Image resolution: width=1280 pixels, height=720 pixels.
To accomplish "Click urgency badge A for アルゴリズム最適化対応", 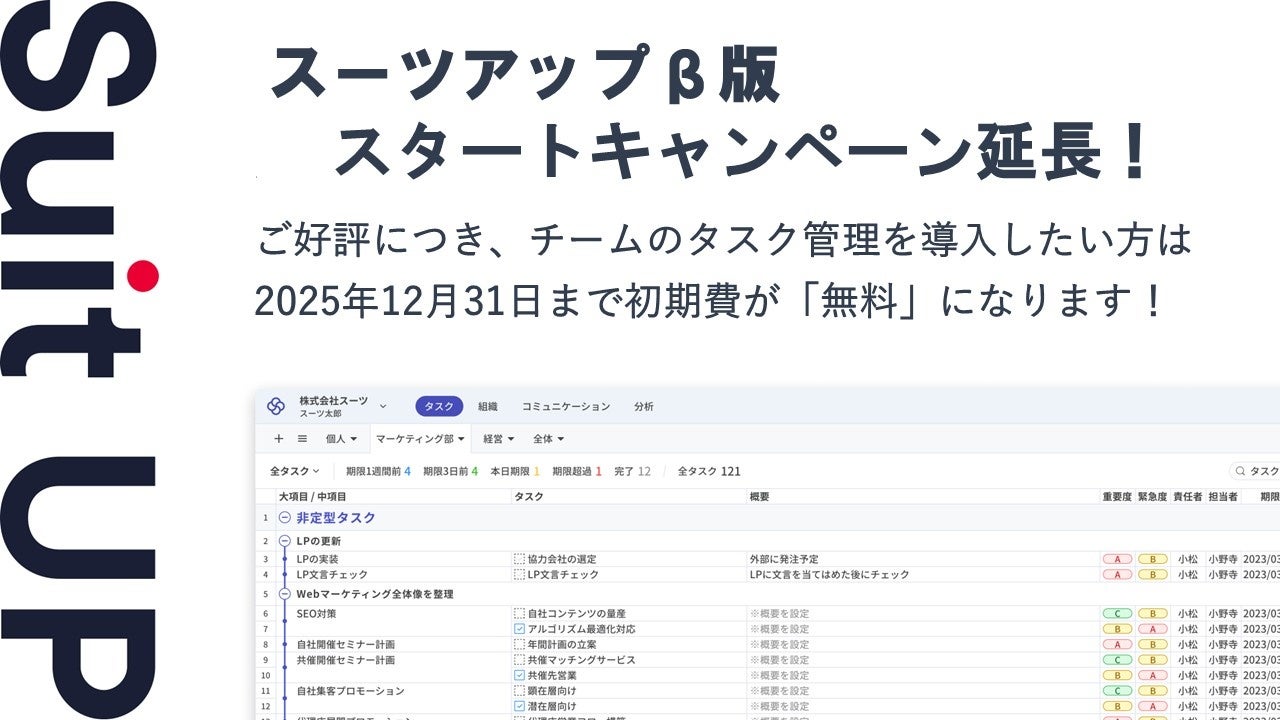I will tap(1152, 629).
